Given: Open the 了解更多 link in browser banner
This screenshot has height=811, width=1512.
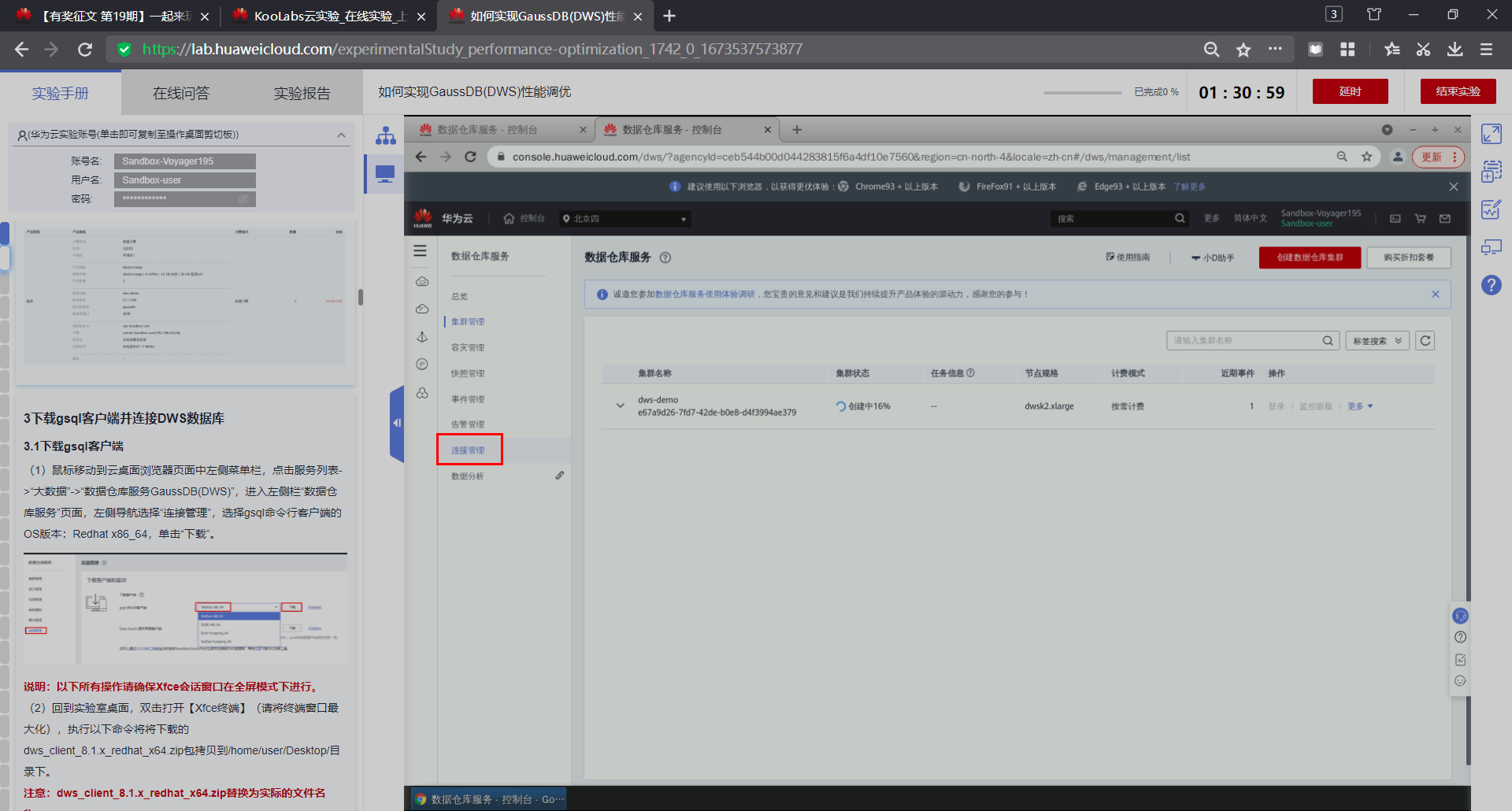Looking at the screenshot, I should (1189, 187).
